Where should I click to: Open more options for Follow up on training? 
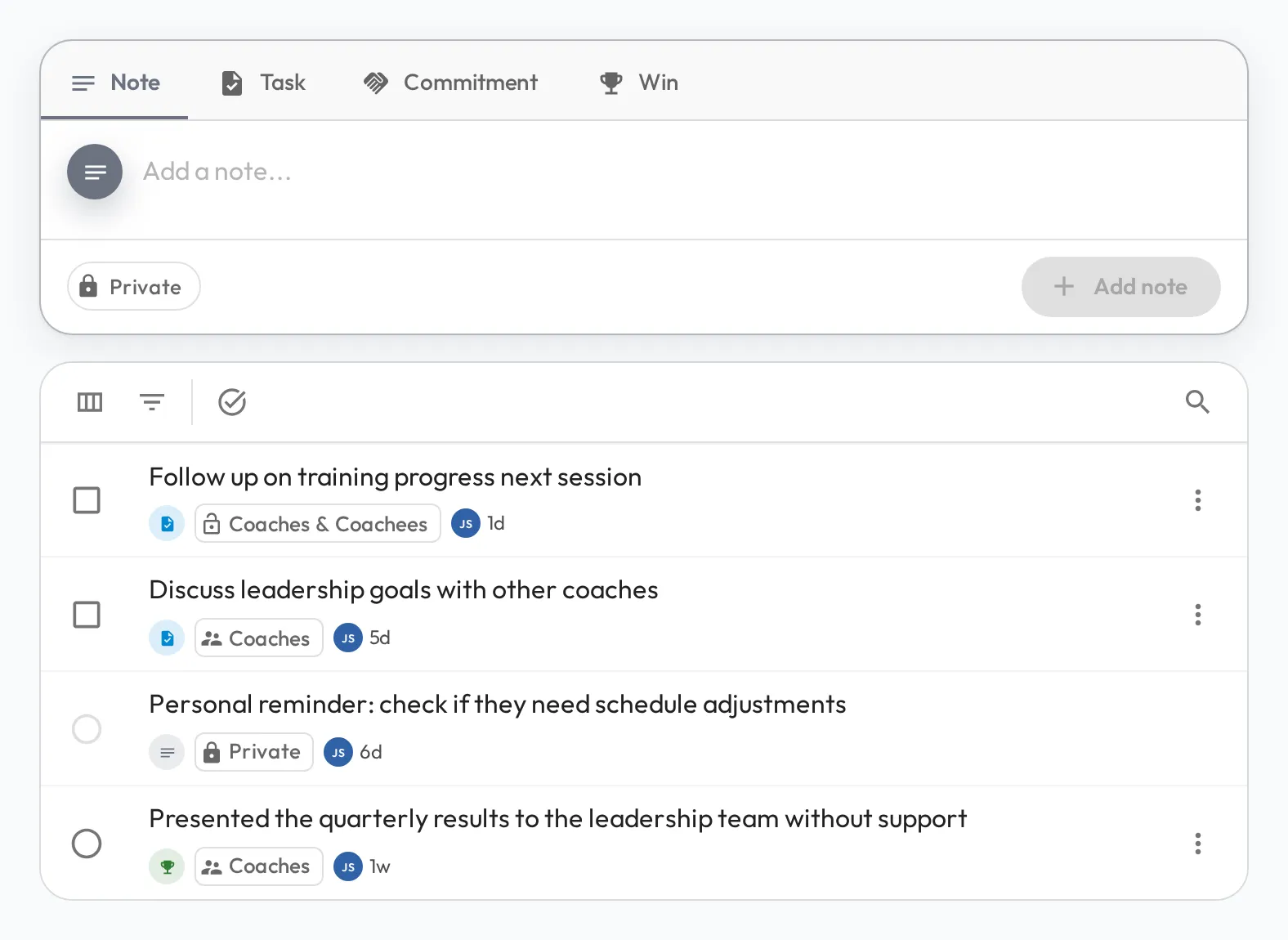[x=1198, y=500]
